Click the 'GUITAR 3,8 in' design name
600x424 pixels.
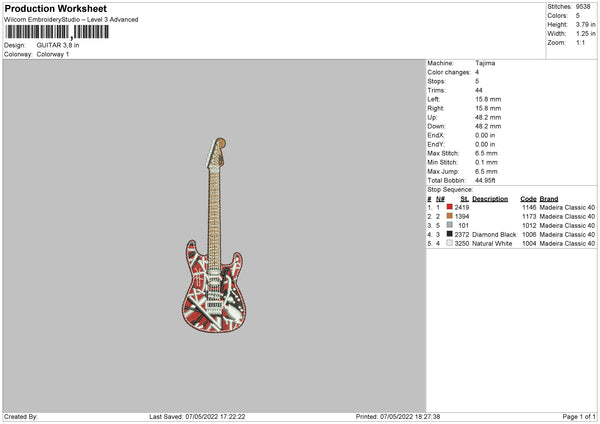point(58,45)
